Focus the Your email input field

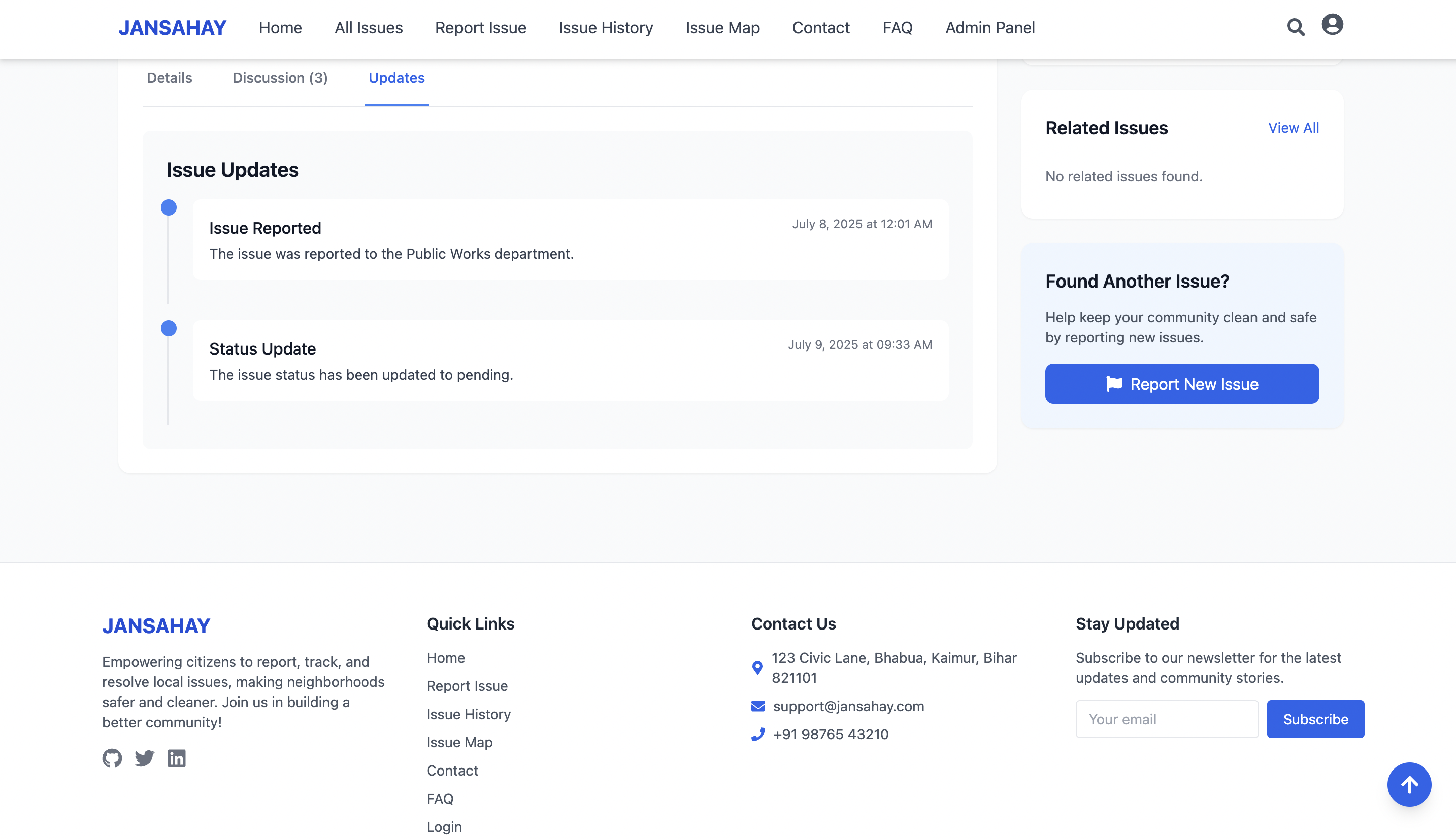[1167, 719]
